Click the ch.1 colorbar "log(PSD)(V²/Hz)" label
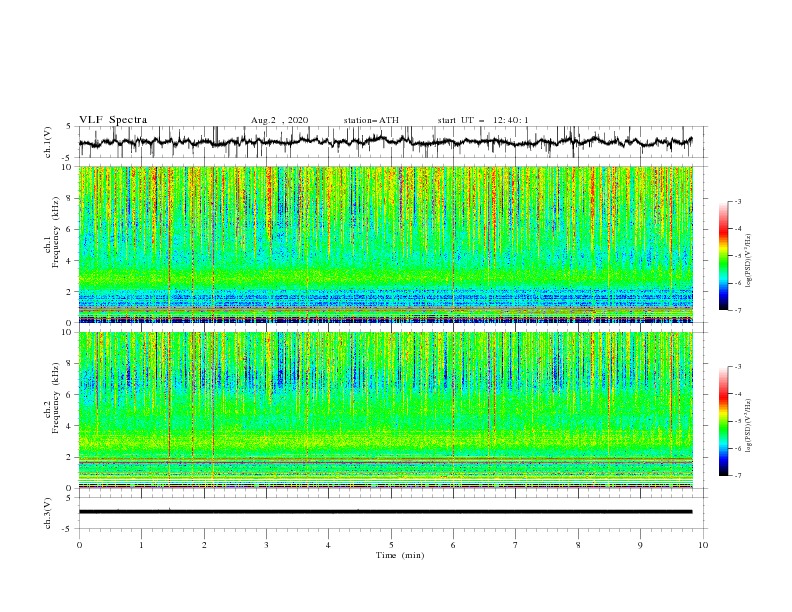The width and height of the screenshot is (792, 612). tap(748, 261)
